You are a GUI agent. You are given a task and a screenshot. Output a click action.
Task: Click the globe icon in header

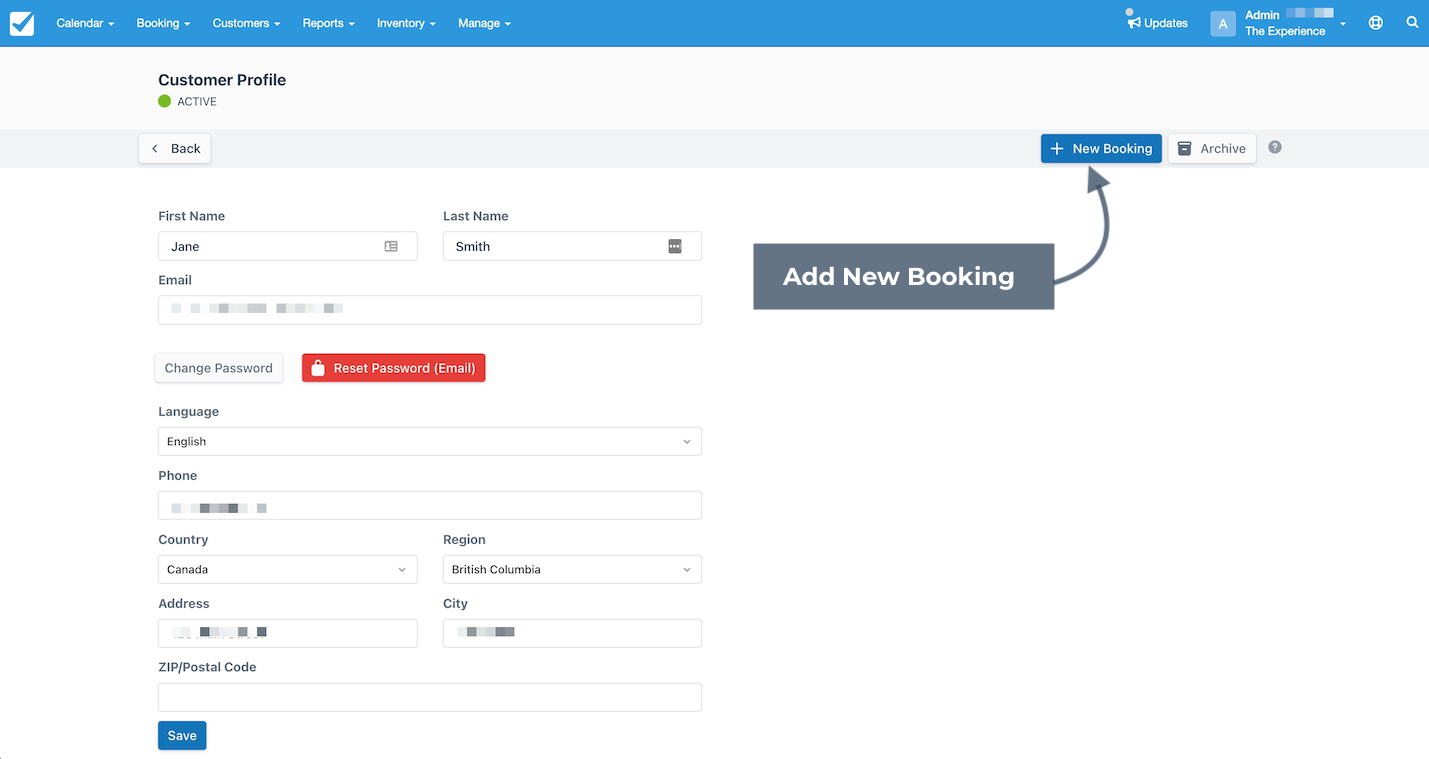tap(1376, 22)
